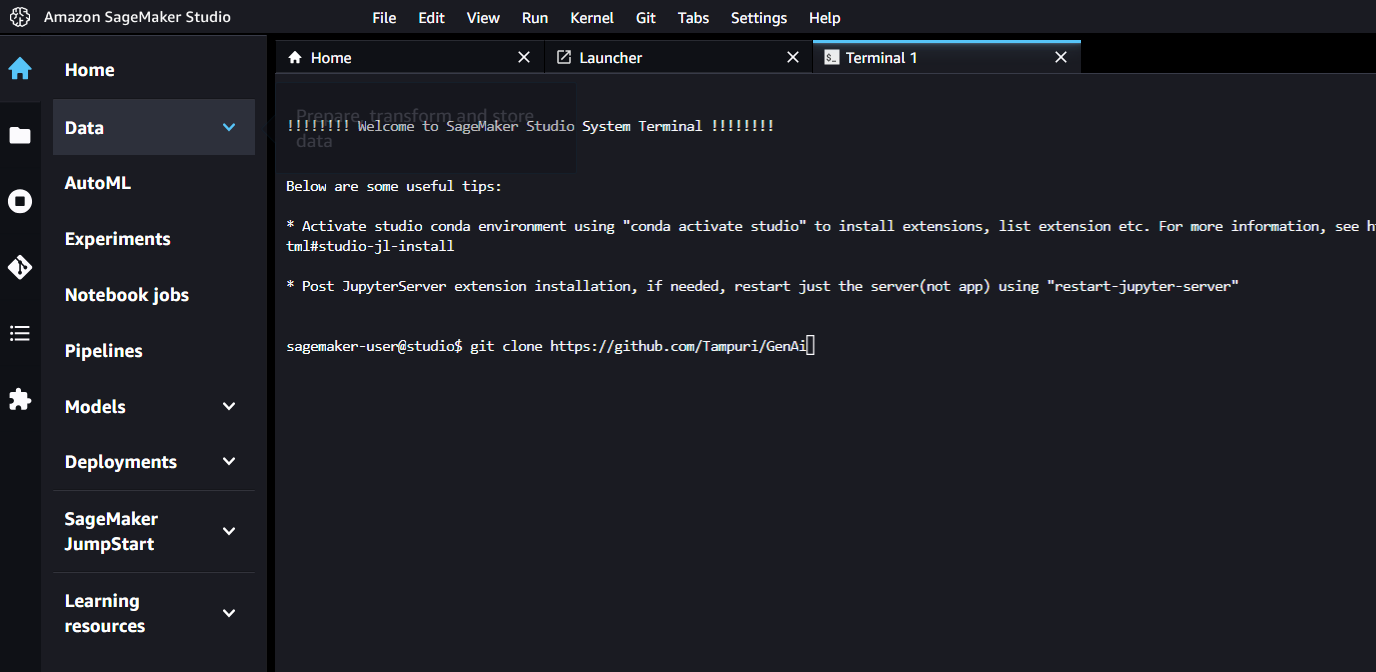Select Learning resources navigation item
1376x672 pixels.
pyautogui.click(x=154, y=613)
